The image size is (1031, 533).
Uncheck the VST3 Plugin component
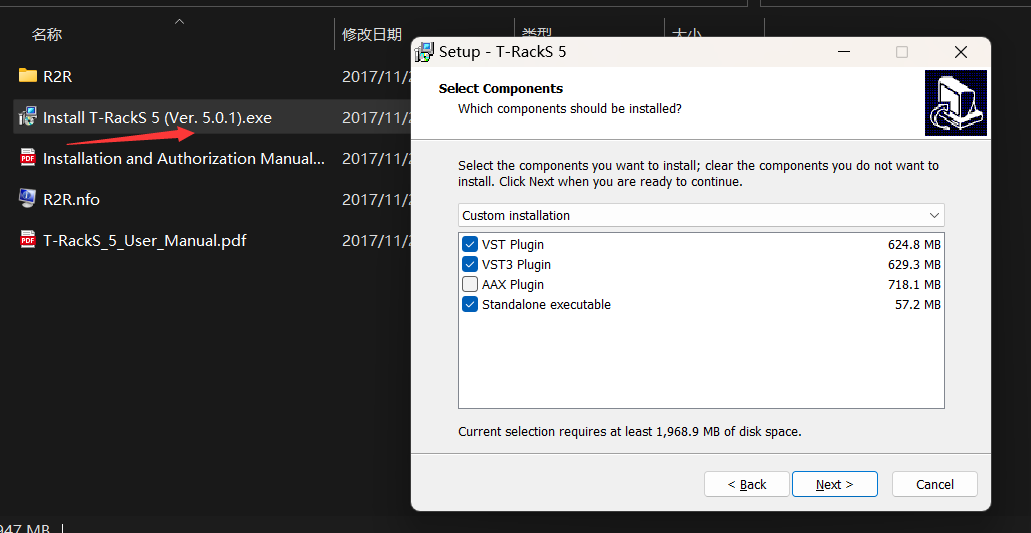pos(470,265)
